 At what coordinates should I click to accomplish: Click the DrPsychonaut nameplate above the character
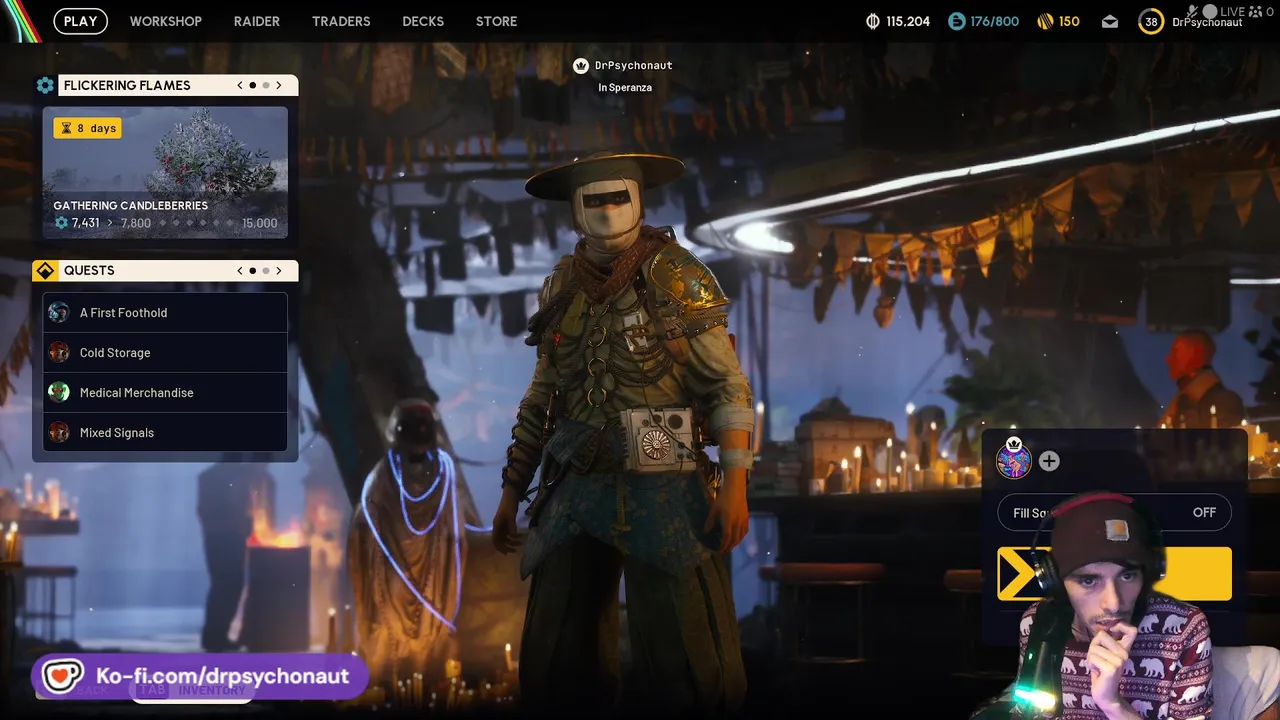634,65
